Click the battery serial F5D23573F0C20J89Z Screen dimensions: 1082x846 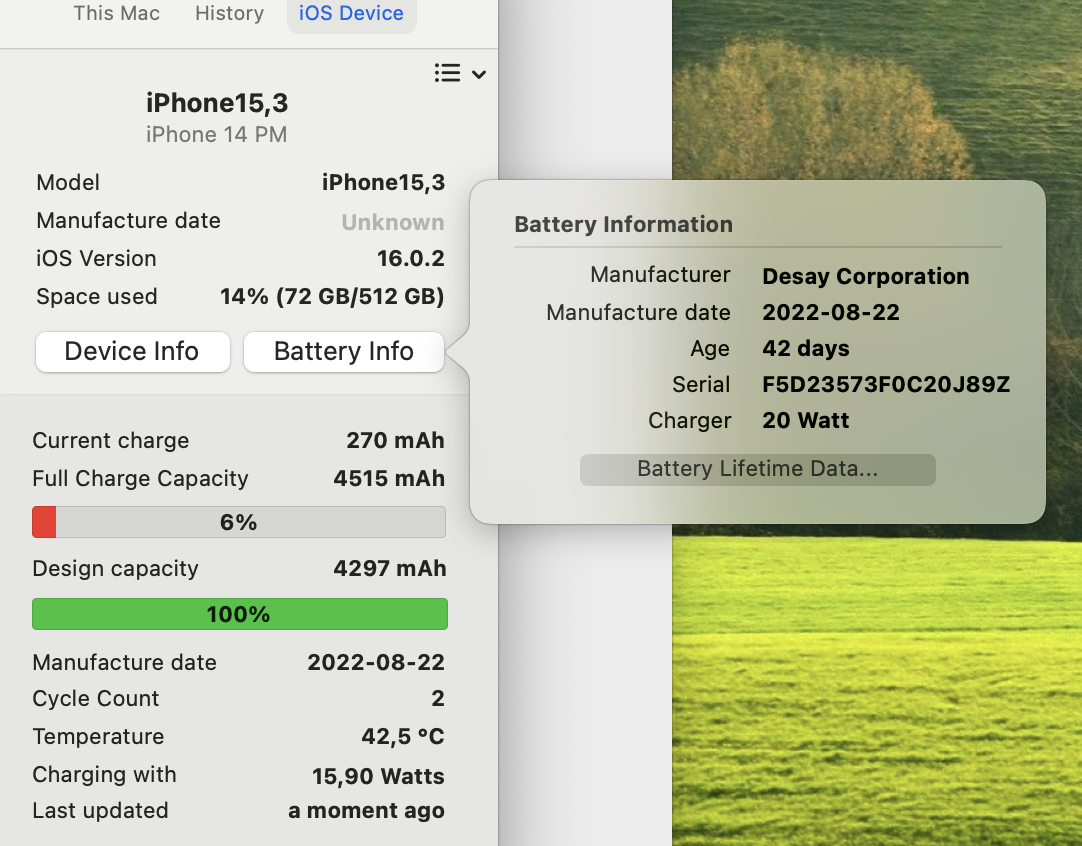click(886, 384)
